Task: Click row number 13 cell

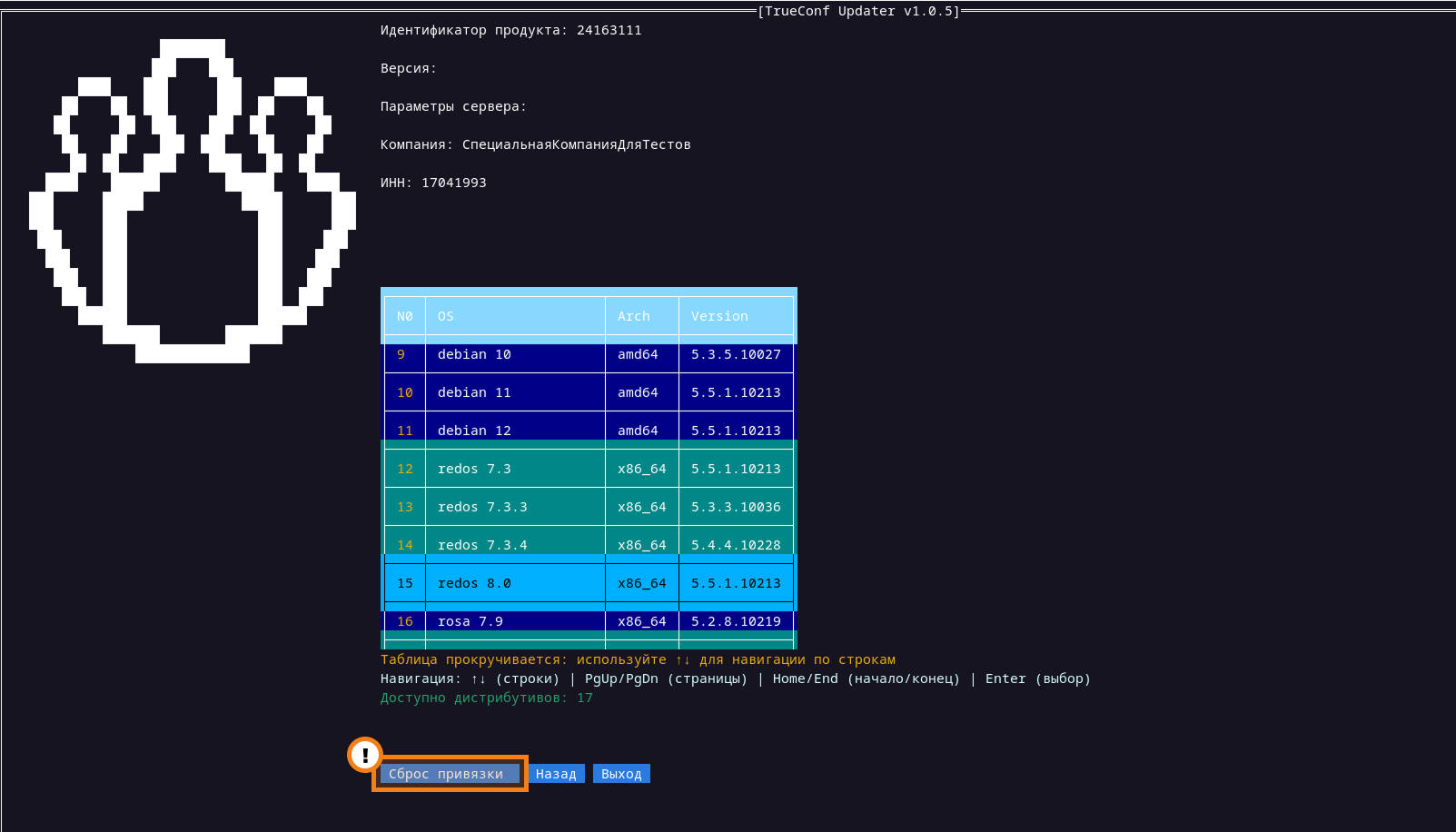Action: [x=405, y=507]
